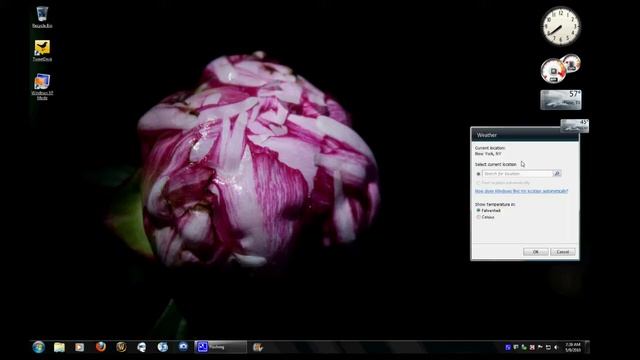Click the analog clock gadget

coord(561,26)
